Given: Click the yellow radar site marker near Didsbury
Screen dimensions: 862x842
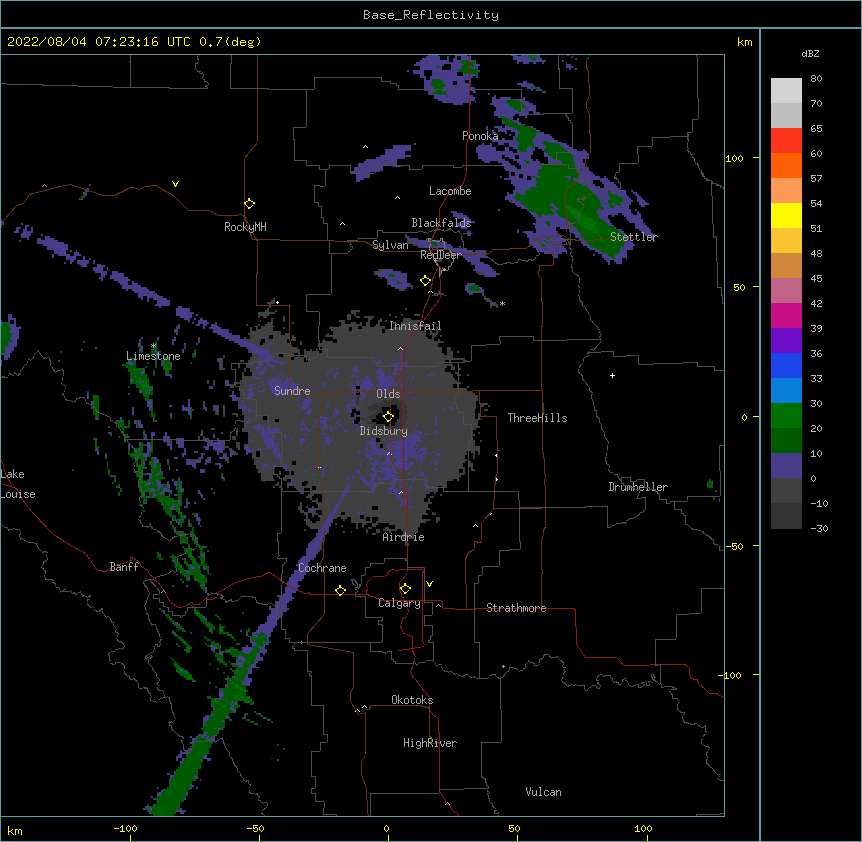Looking at the screenshot, I should (x=388, y=416).
